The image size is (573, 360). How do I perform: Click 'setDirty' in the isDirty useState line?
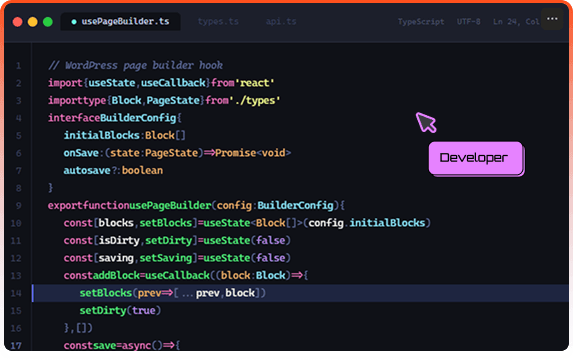tap(168, 240)
